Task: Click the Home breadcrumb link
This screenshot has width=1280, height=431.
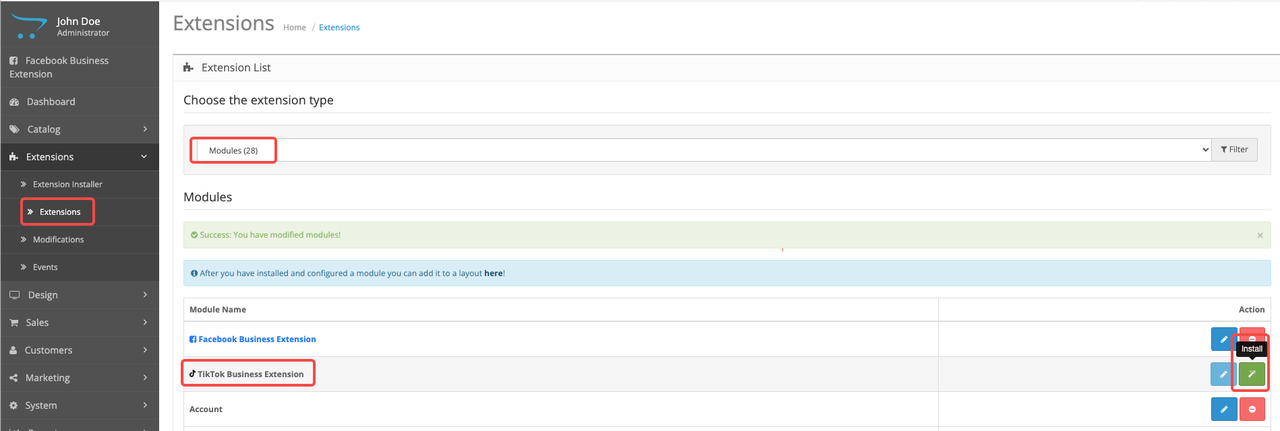Action: tap(294, 27)
